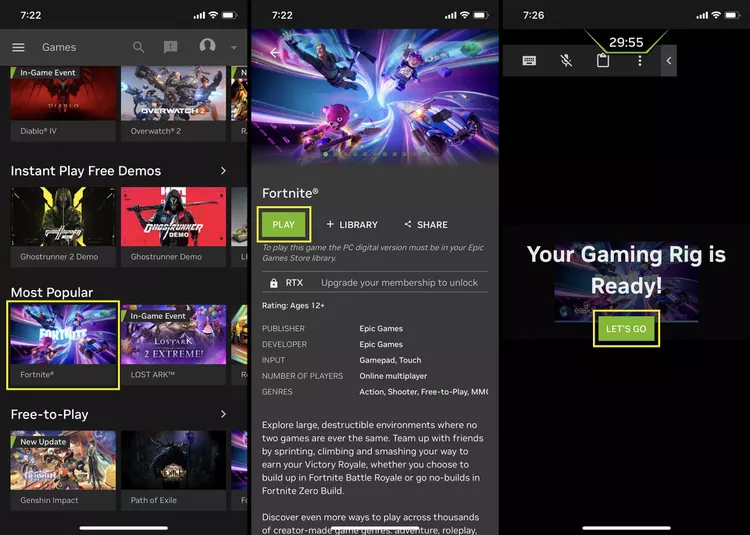Tap the Rating: Ages 12+ text

point(293,306)
